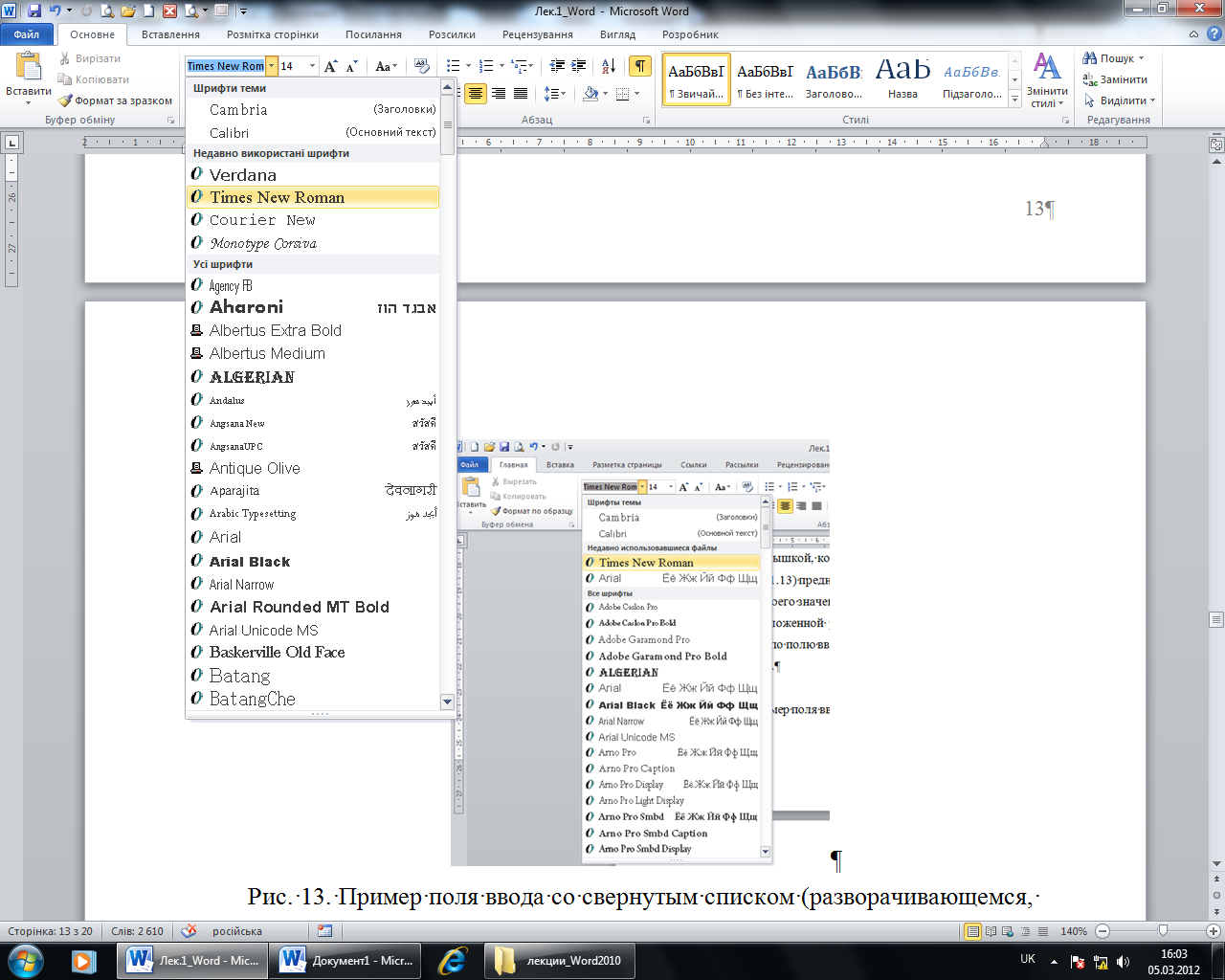Zoom in with the plus button

coord(1214,931)
